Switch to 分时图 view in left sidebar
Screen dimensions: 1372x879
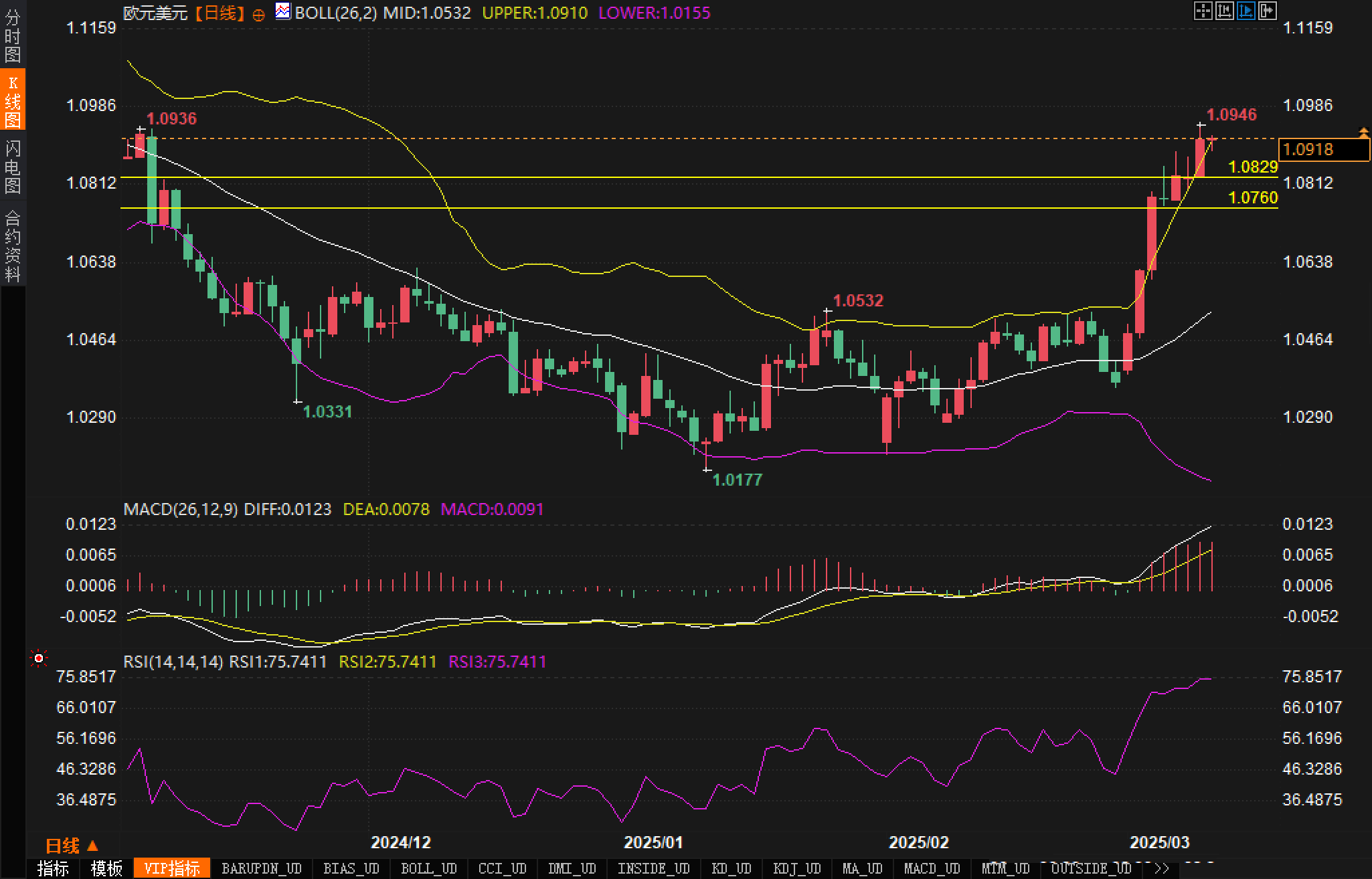pos(13,35)
